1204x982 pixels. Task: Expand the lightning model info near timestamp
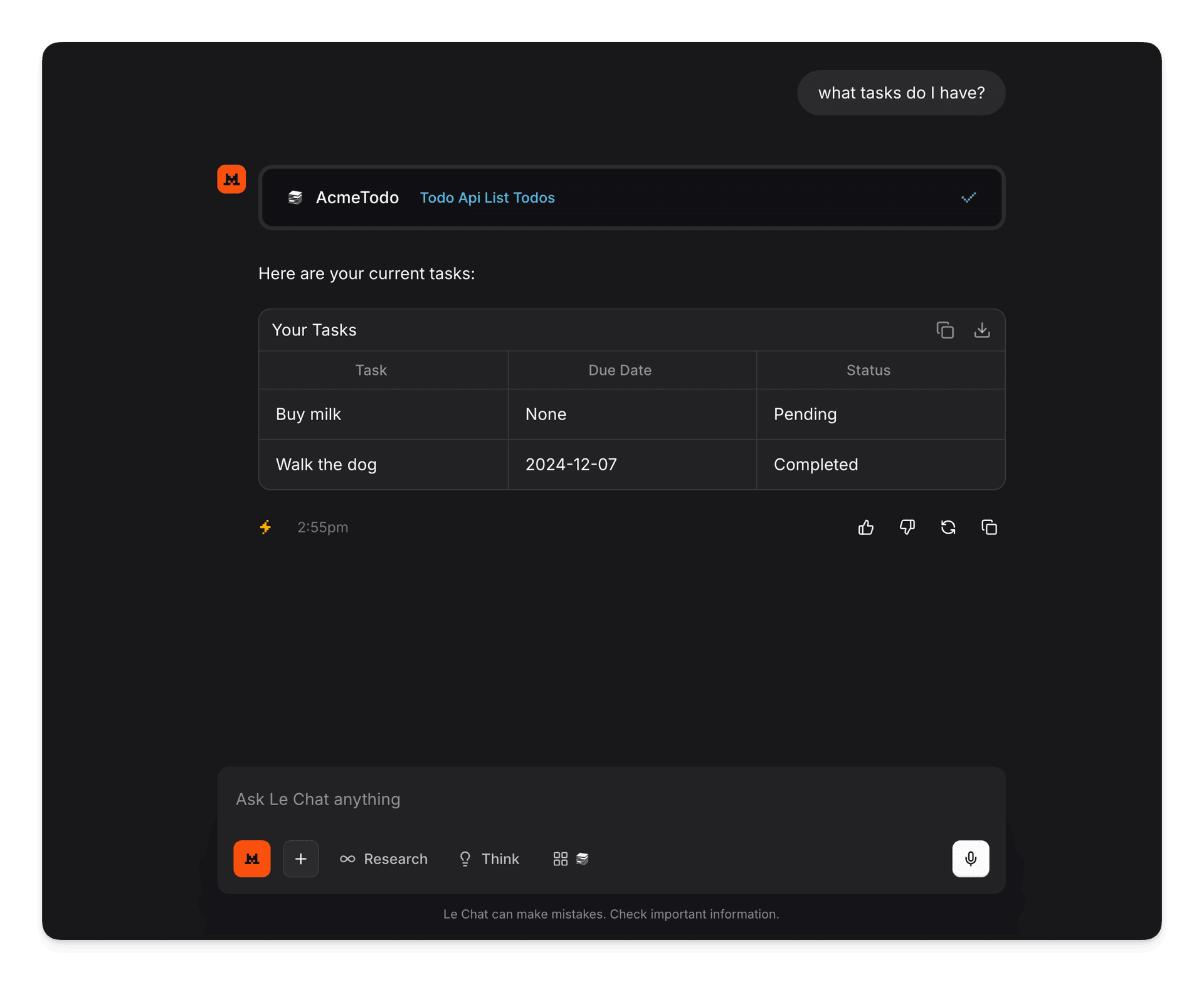(266, 527)
